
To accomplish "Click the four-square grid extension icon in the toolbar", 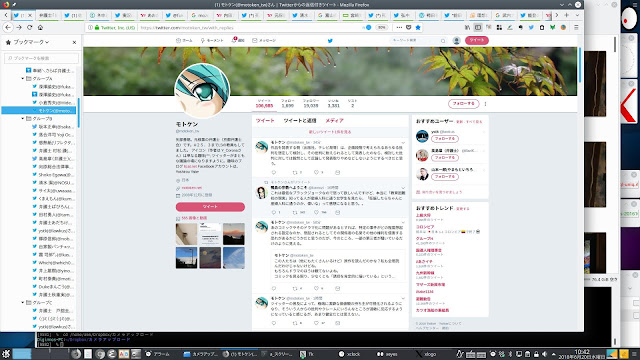I will point(499,27).
